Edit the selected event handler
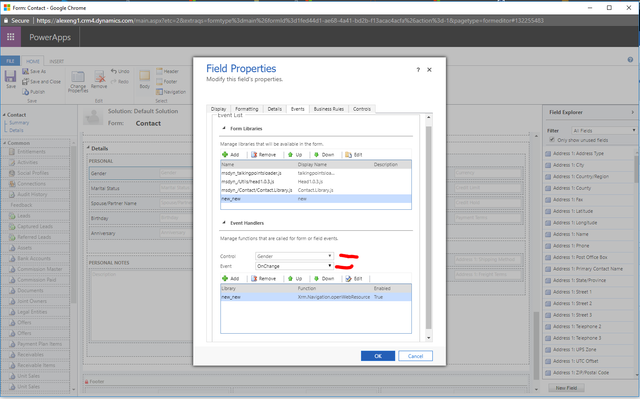Image resolution: width=640 pixels, height=399 pixels. point(353,279)
